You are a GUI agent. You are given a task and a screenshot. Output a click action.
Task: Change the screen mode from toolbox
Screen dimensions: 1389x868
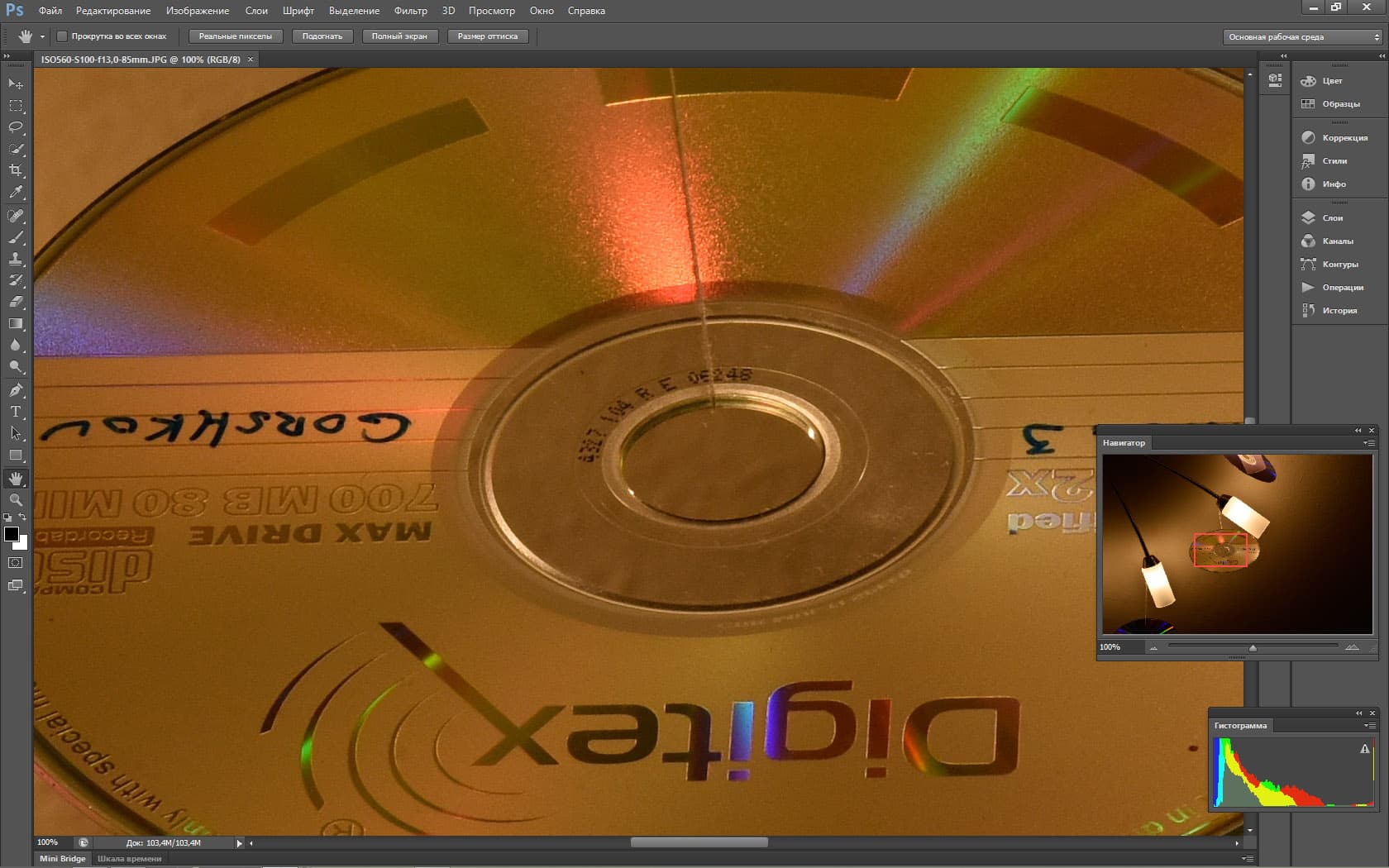tap(16, 585)
